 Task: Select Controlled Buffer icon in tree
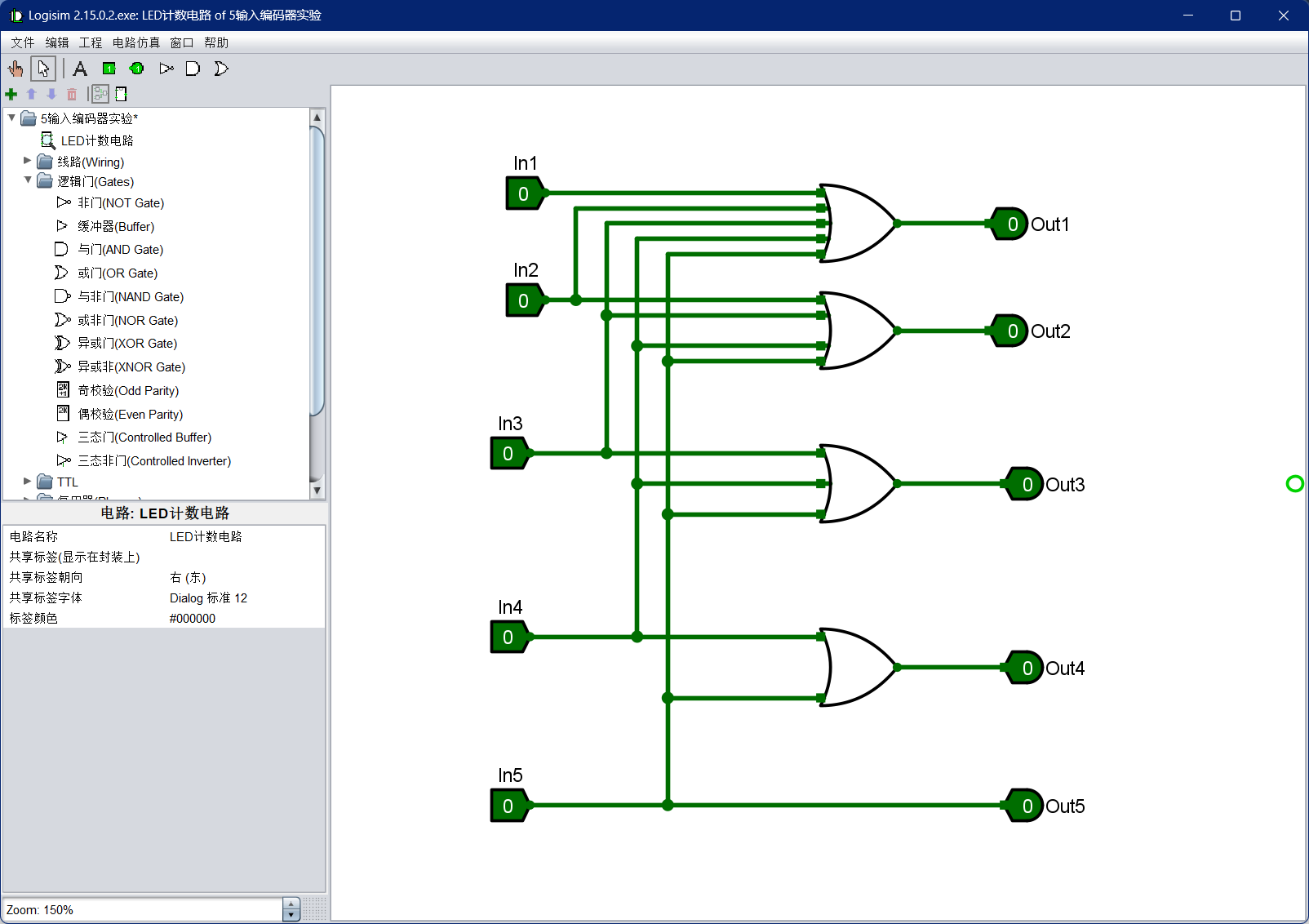[x=62, y=438]
